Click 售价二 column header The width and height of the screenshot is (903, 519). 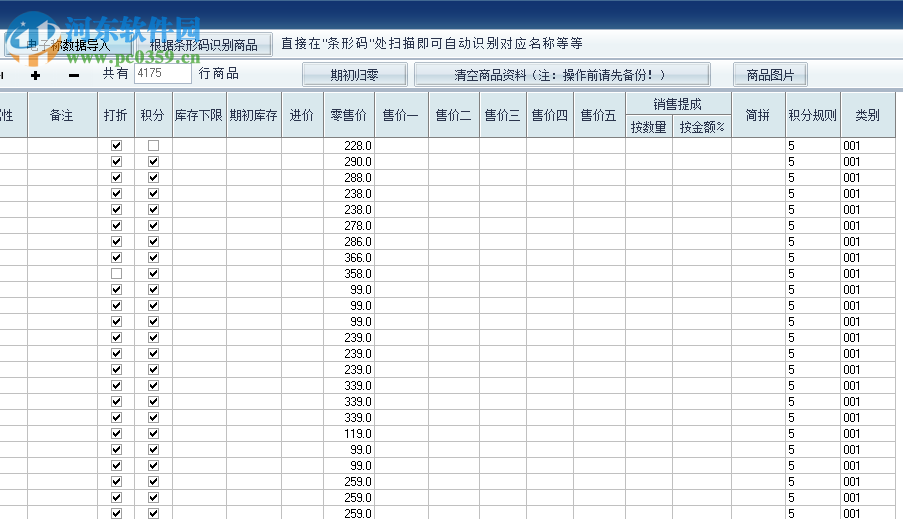coord(454,115)
